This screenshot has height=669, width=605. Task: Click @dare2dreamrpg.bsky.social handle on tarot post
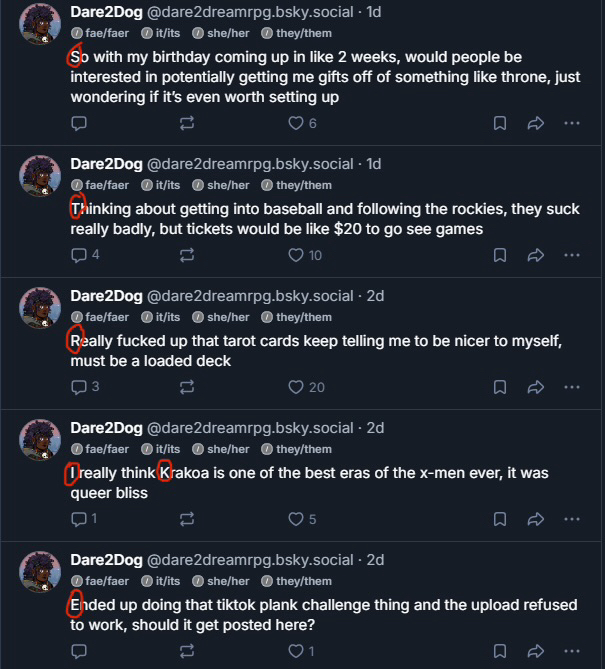pyautogui.click(x=250, y=295)
